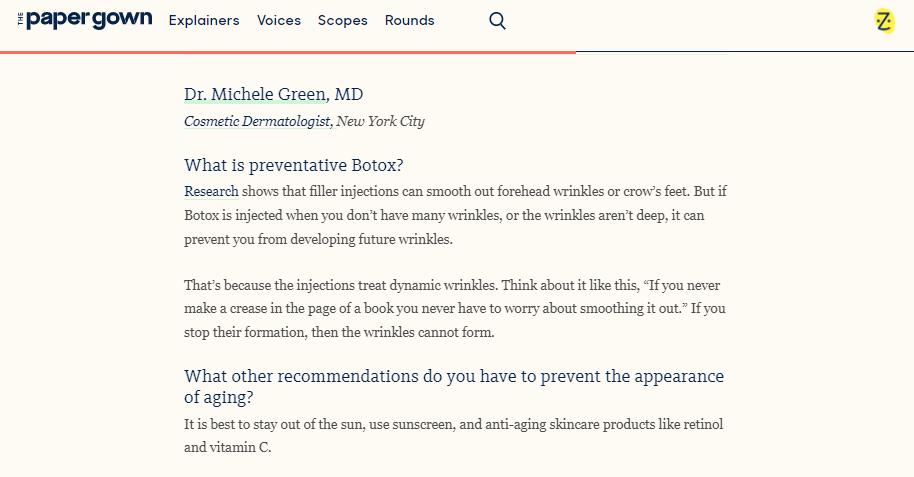Image resolution: width=914 pixels, height=477 pixels.
Task: Open the Explainers section
Action: (204, 20)
